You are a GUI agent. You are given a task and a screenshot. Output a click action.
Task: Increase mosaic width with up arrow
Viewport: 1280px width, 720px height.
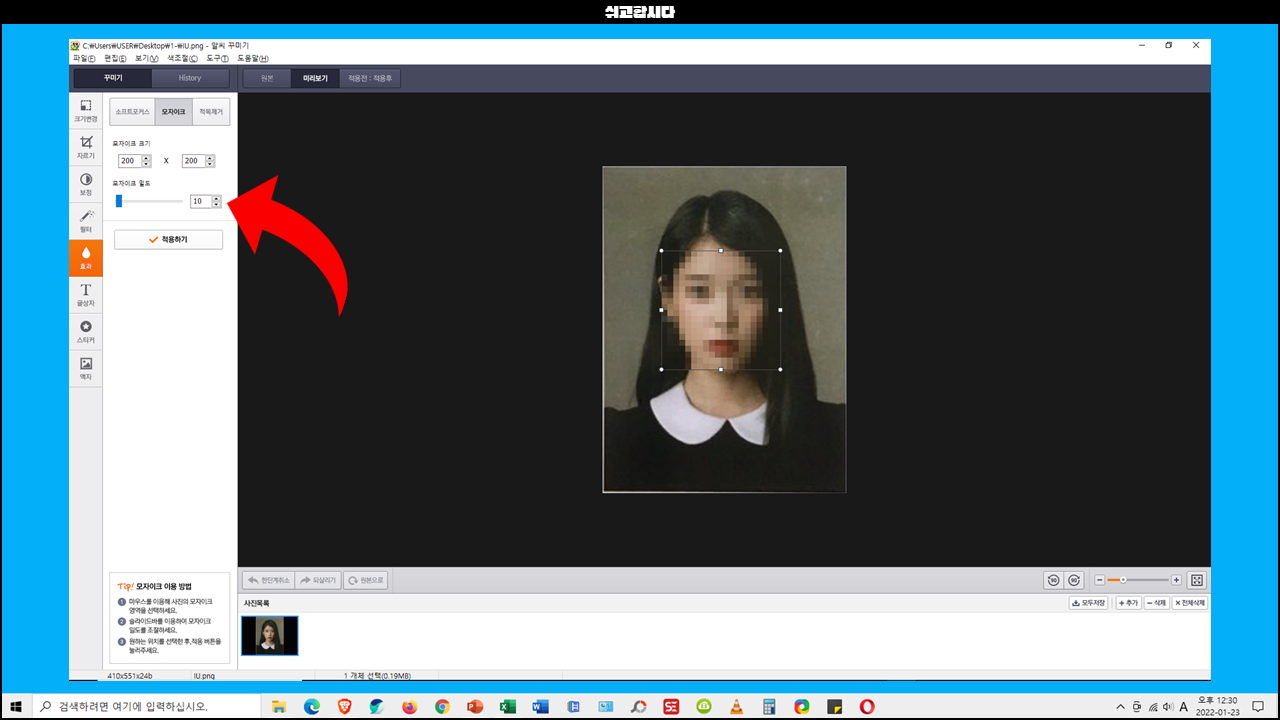pyautogui.click(x=147, y=158)
